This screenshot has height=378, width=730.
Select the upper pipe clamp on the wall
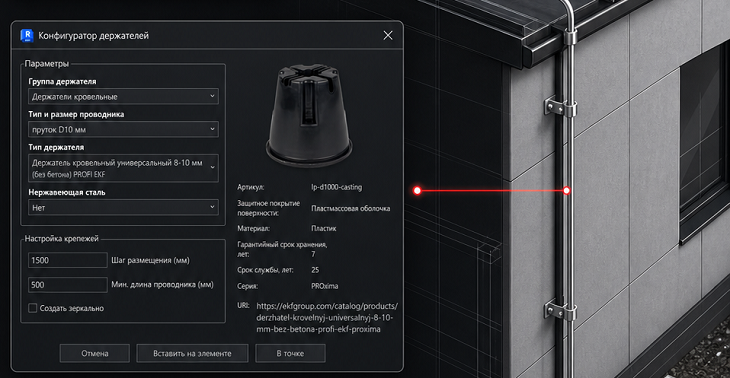560,107
